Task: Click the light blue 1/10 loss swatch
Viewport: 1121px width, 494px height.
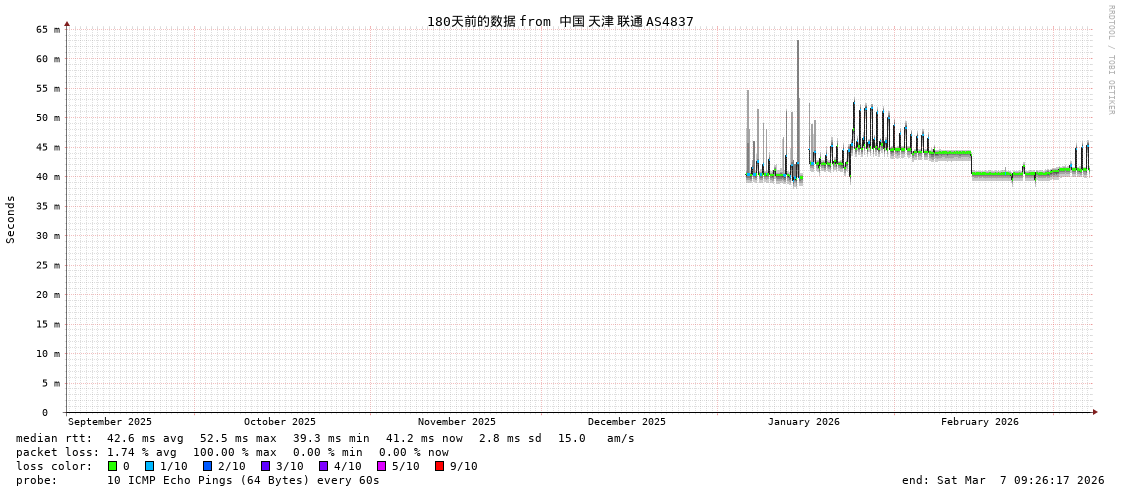Action: pyautogui.click(x=149, y=466)
